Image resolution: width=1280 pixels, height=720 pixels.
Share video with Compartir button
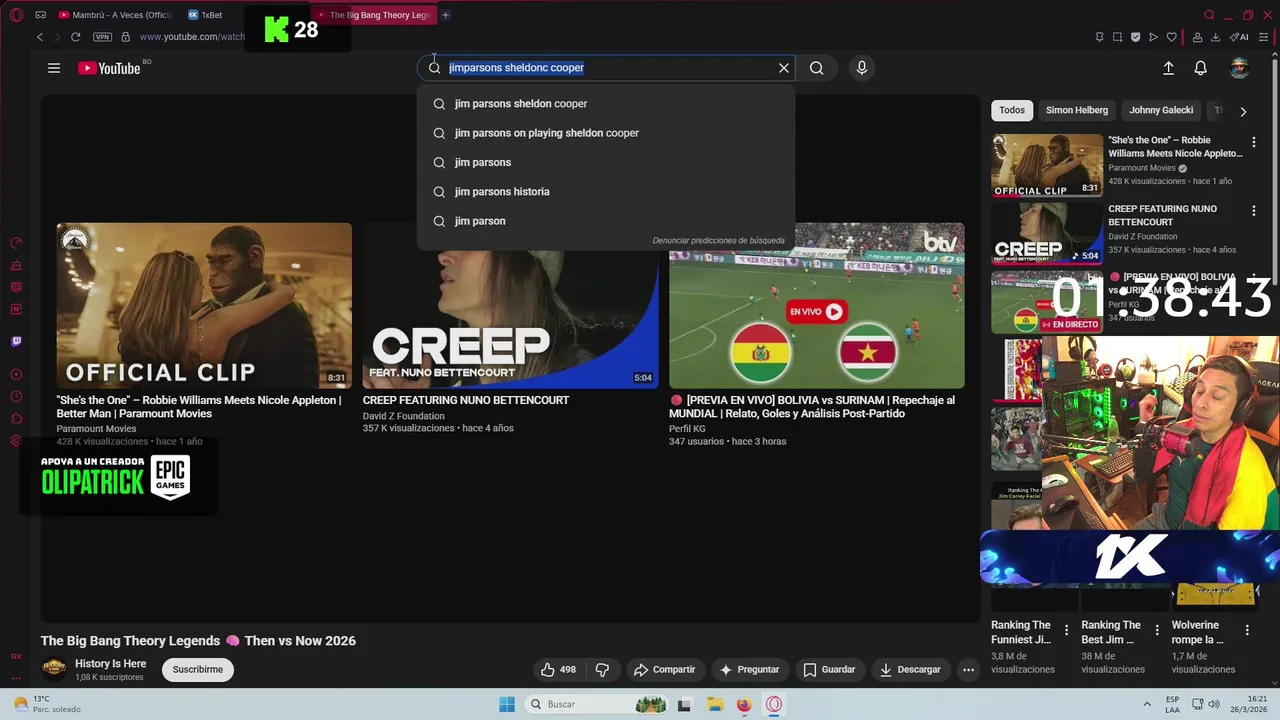pos(664,669)
